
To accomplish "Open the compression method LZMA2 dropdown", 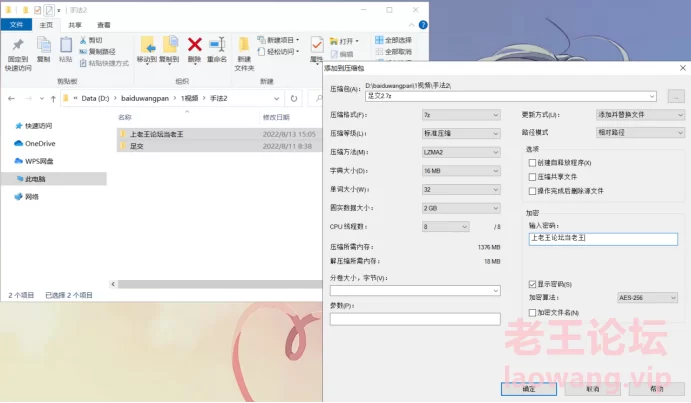I will pos(461,152).
